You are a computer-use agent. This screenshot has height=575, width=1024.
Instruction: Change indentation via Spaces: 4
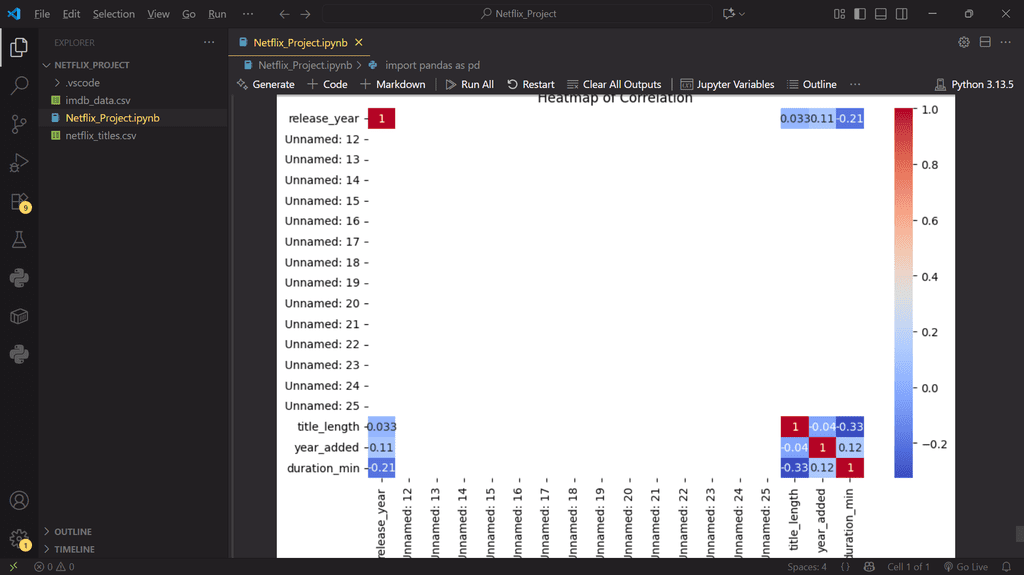(x=807, y=567)
